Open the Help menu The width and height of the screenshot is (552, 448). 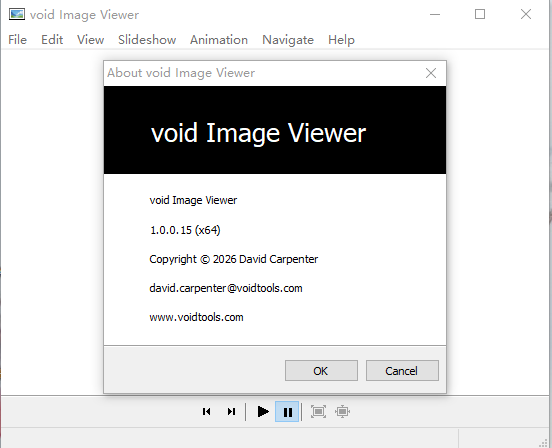341,40
